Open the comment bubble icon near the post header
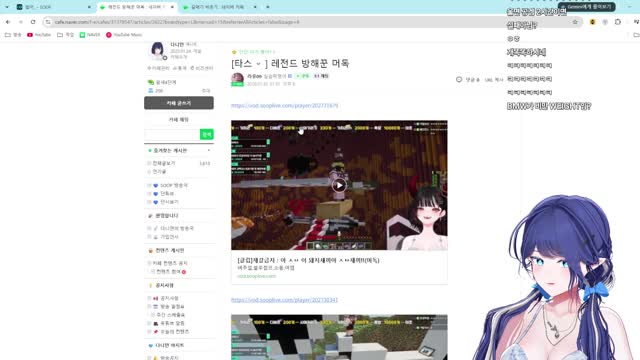640x360 pixels. 459,80
